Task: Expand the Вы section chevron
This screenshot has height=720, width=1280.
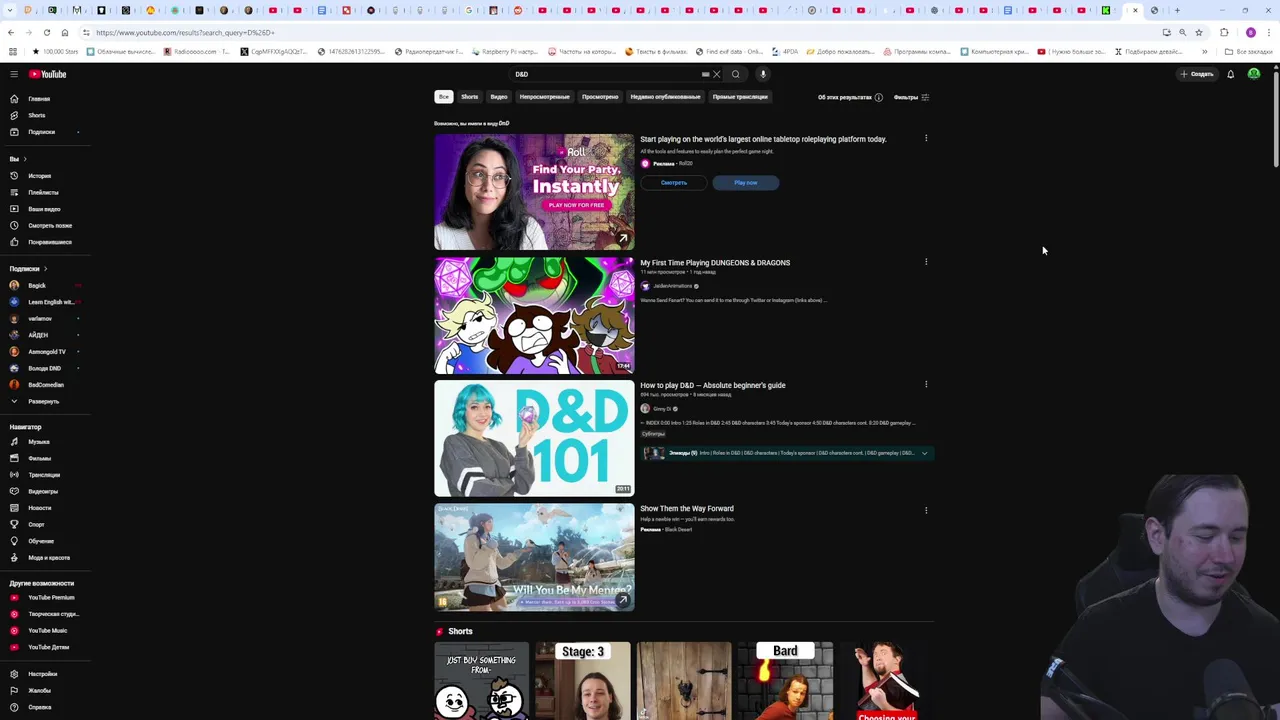Action: pos(24,159)
